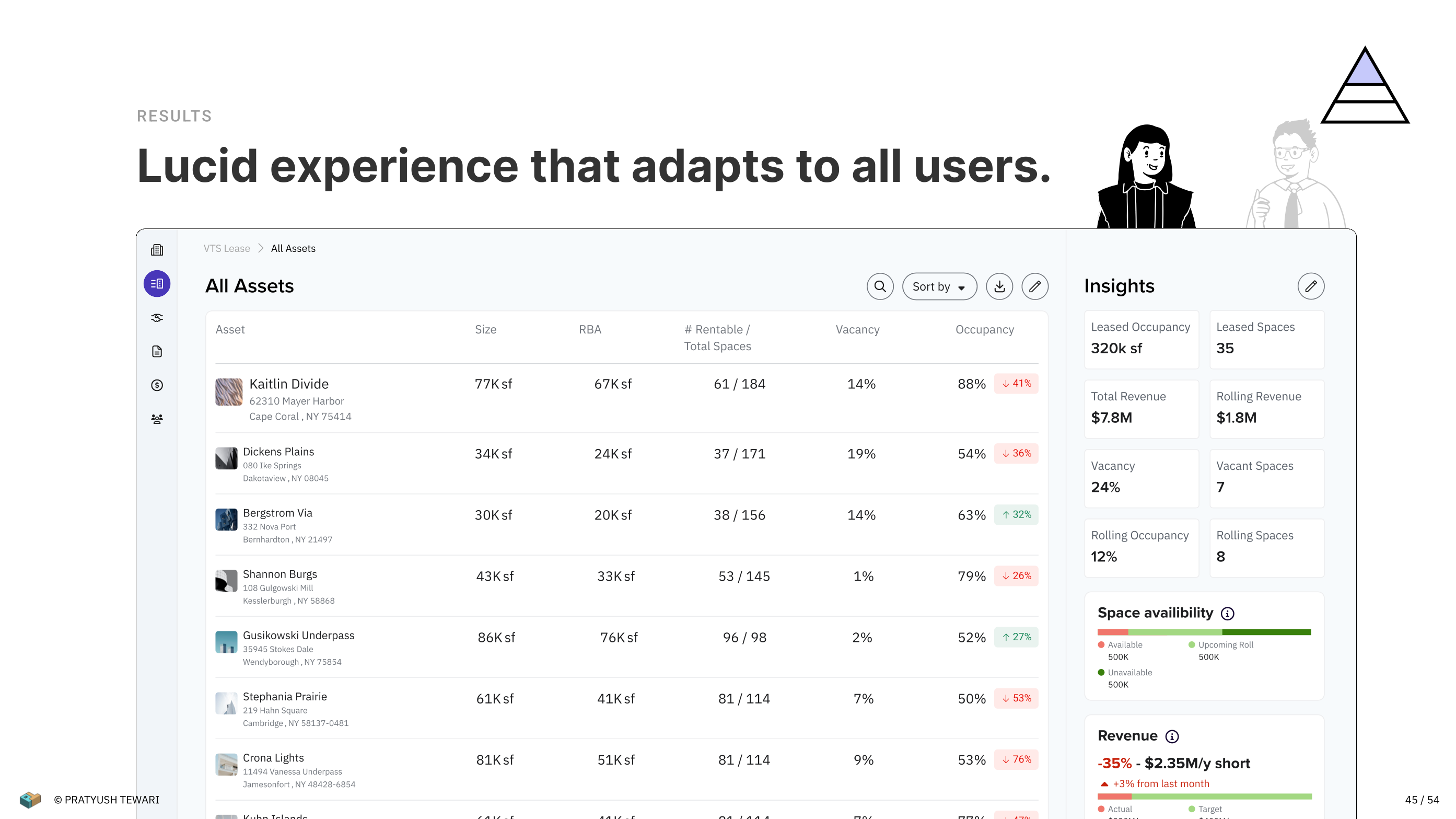Edit Insights panel with the pencil icon
Screen dimensions: 1456x819
[1311, 286]
